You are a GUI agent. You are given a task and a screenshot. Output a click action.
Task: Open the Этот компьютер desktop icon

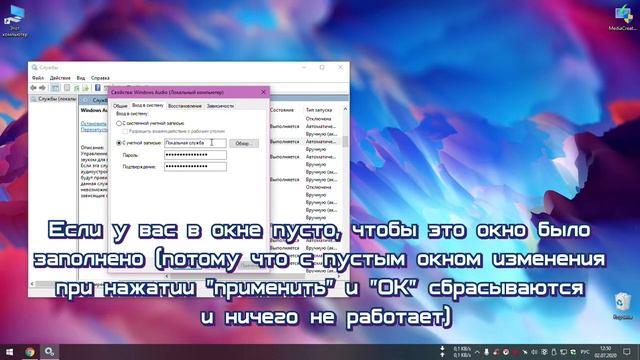15,21
